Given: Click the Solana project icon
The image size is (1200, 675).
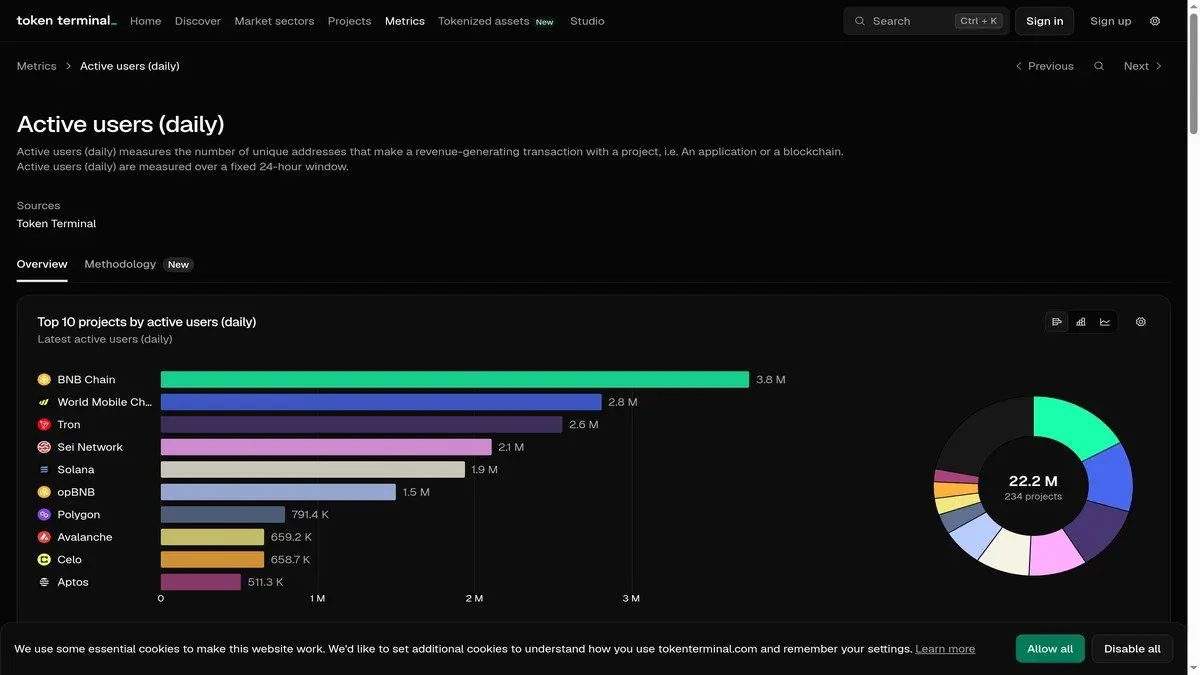Looking at the screenshot, I should [x=44, y=470].
